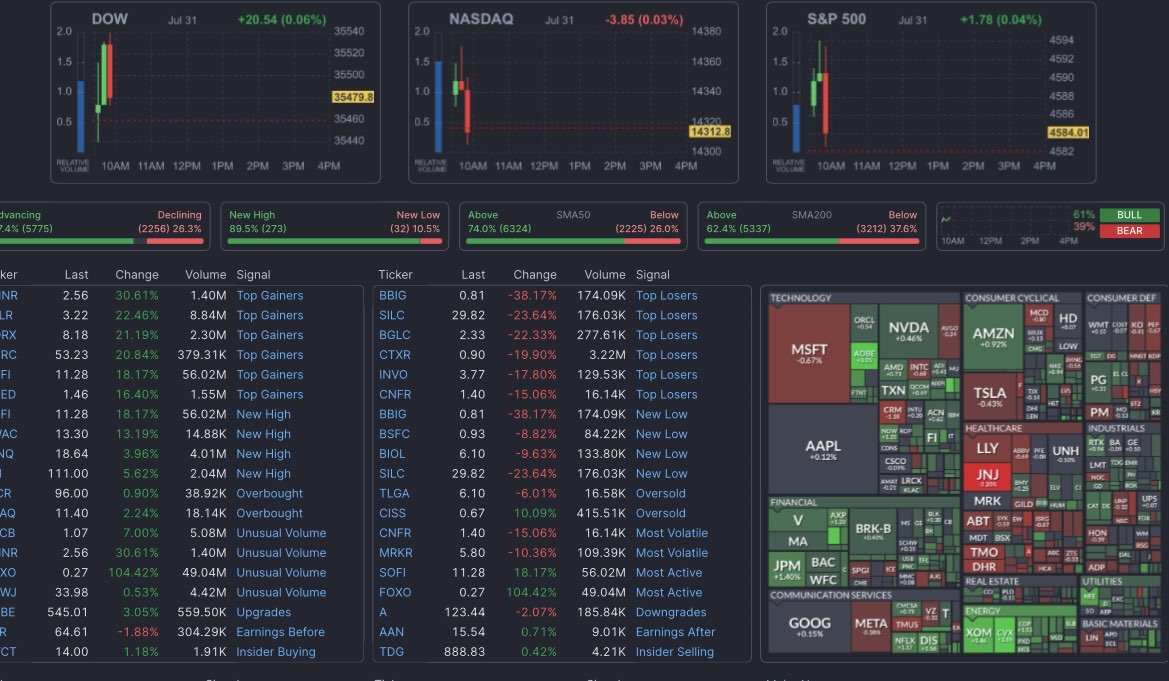Select the LLY tile in the heat map
This screenshot has height=681, width=1169.
(987, 448)
